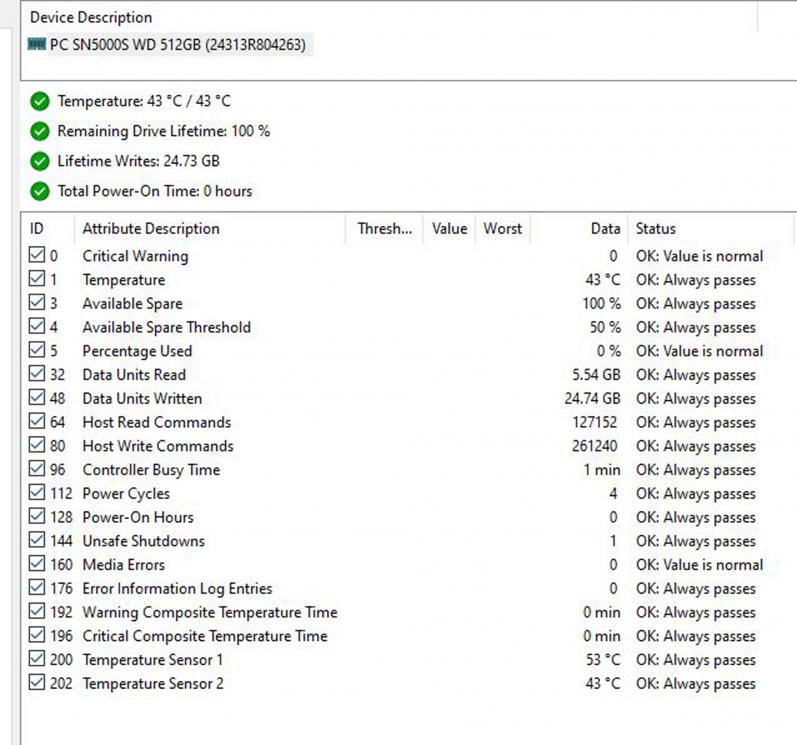Click the green check beside Total Power-On Time

point(40,191)
